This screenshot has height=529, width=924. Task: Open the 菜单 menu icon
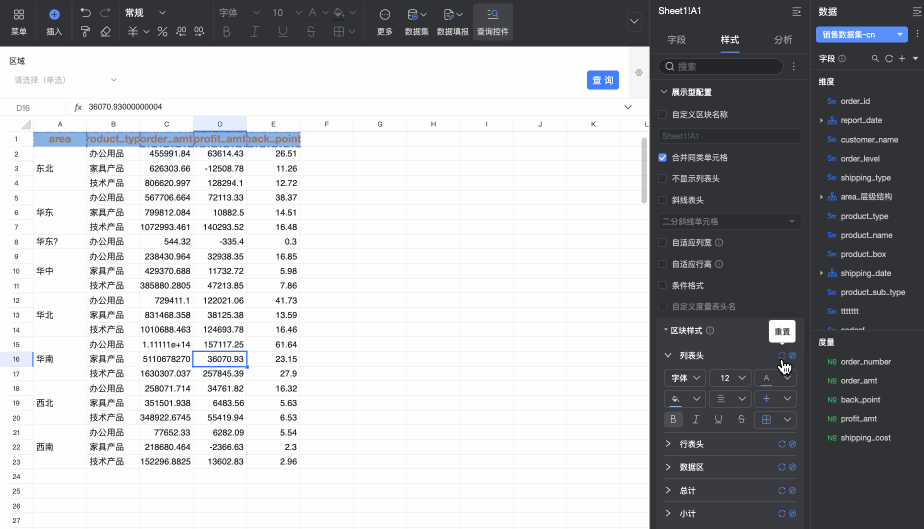[19, 14]
